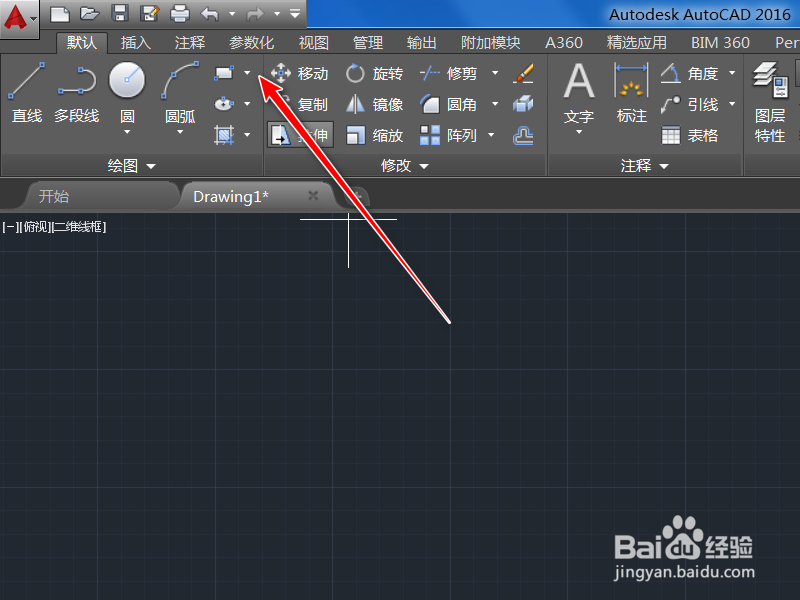Open the redo history dropdown arrow
The width and height of the screenshot is (800, 600).
277,14
